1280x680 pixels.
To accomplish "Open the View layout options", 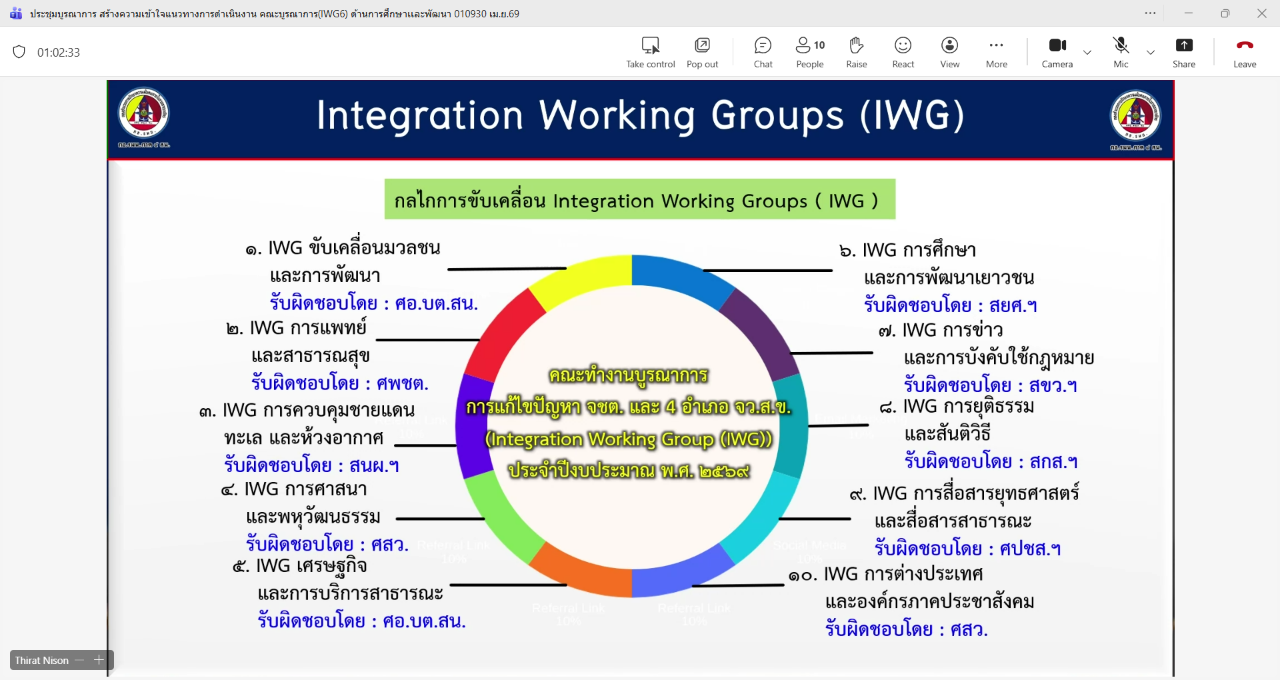I will coord(949,52).
